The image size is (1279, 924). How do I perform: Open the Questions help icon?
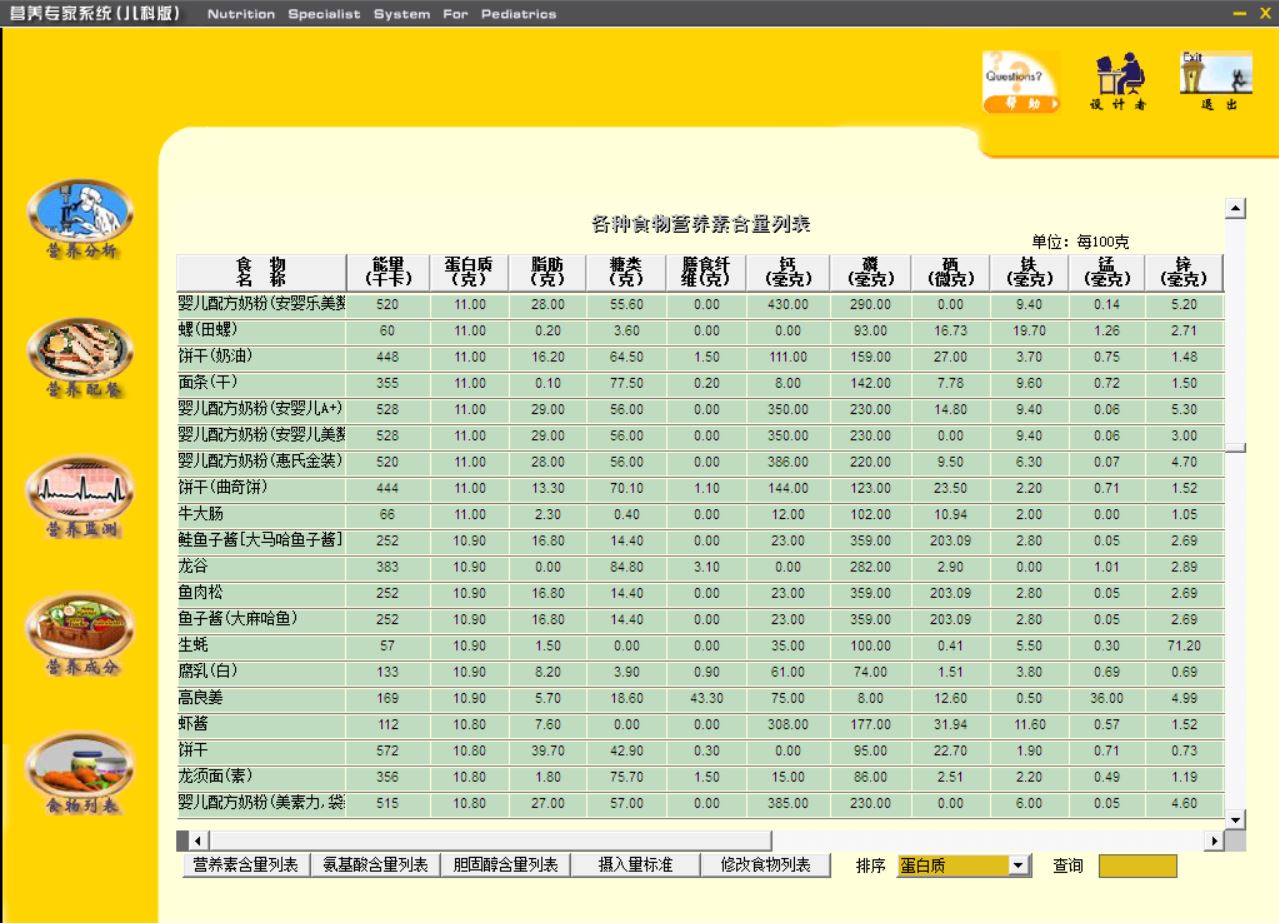[x=1021, y=82]
